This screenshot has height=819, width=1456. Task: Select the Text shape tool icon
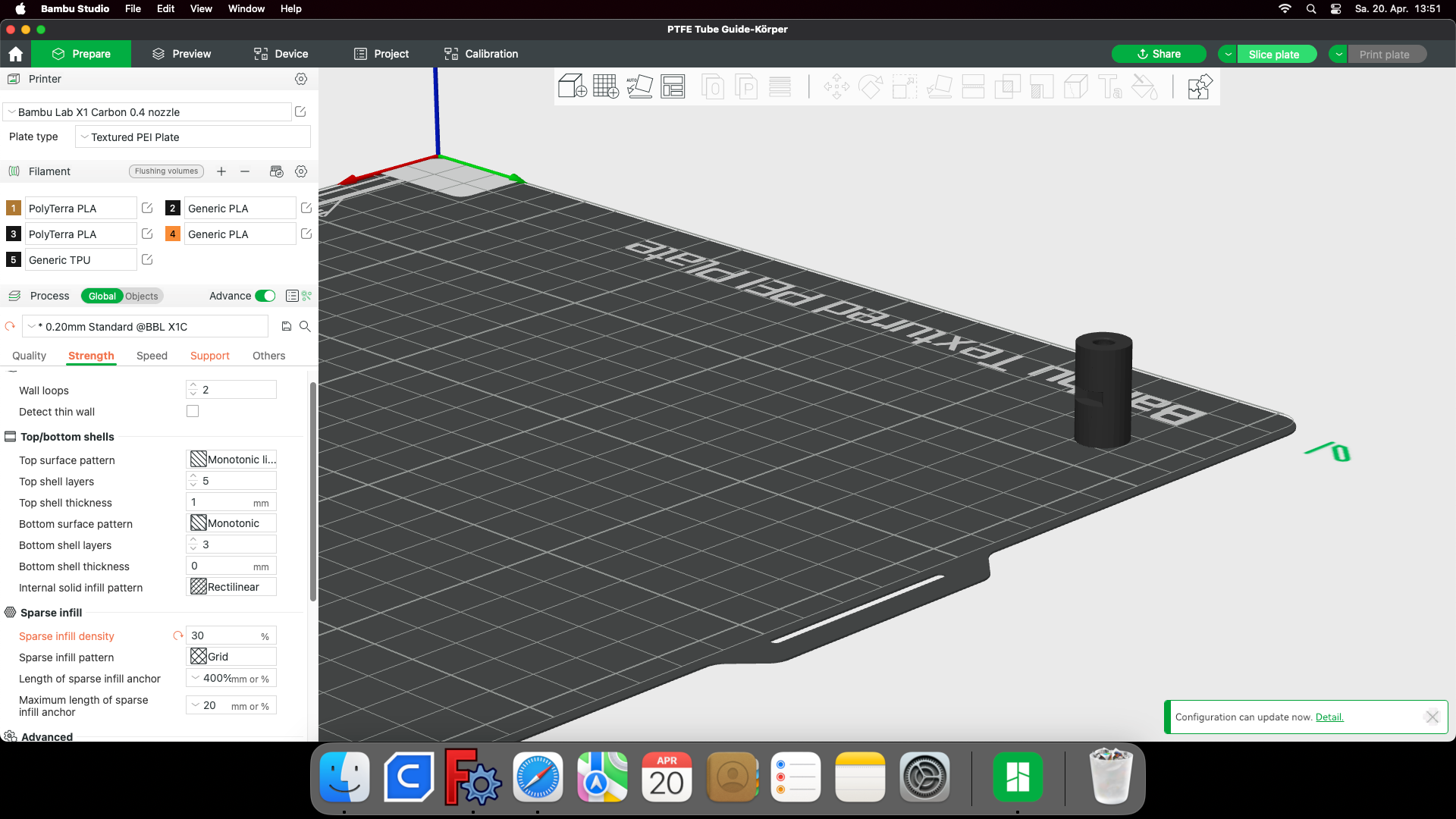tap(1110, 86)
